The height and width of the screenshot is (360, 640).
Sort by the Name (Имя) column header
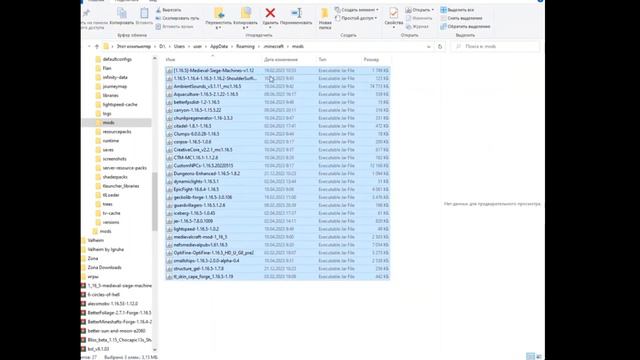click(171, 60)
